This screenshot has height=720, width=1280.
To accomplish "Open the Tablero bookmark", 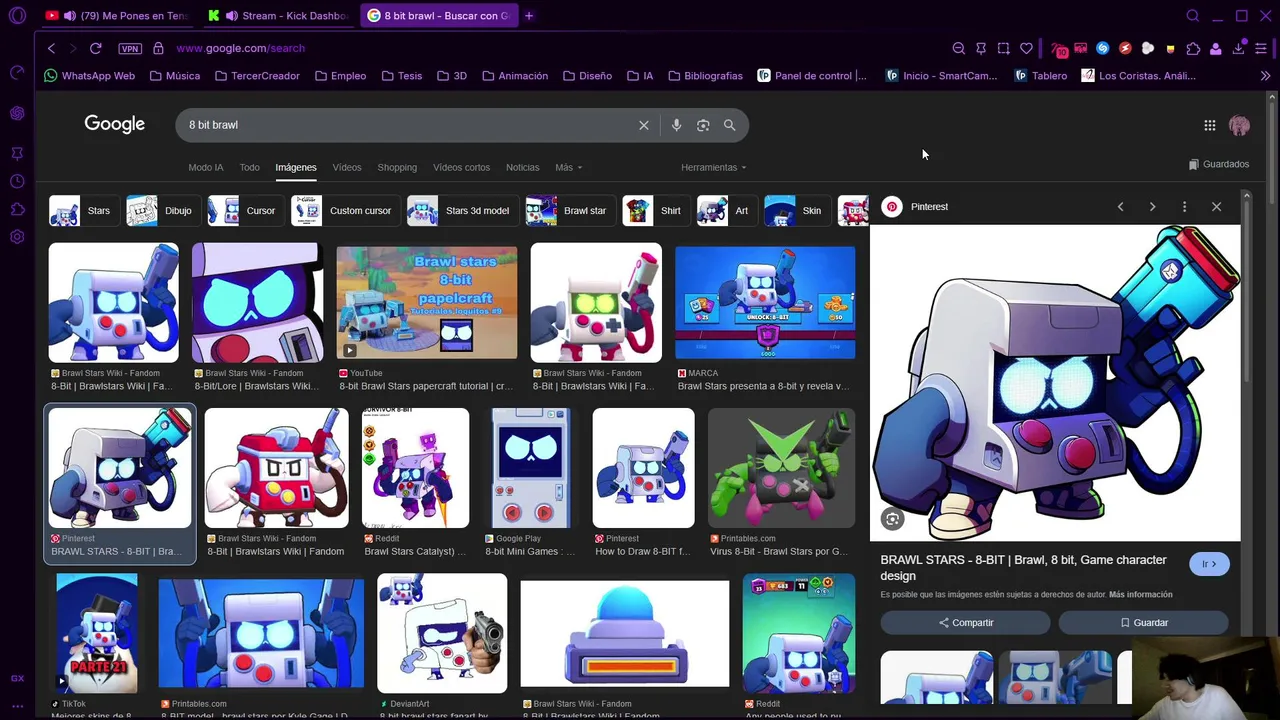I will click(1040, 76).
